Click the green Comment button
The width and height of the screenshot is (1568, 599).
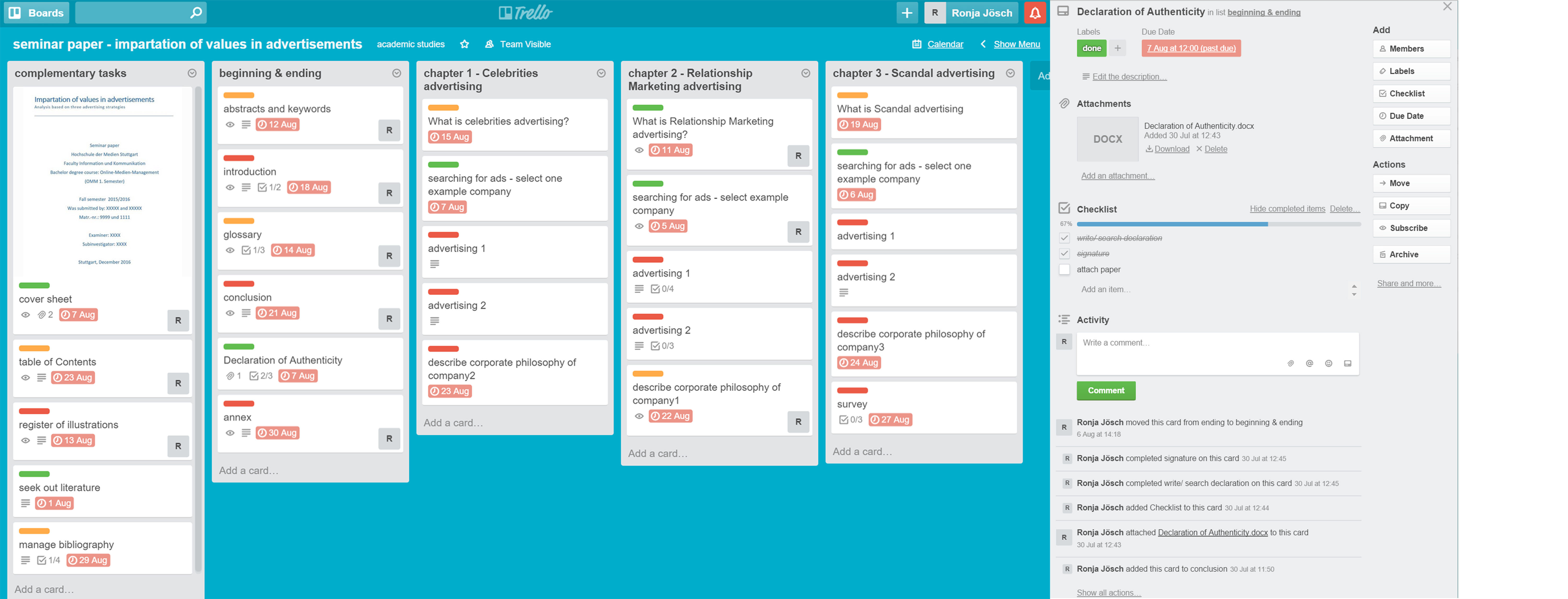point(1106,391)
